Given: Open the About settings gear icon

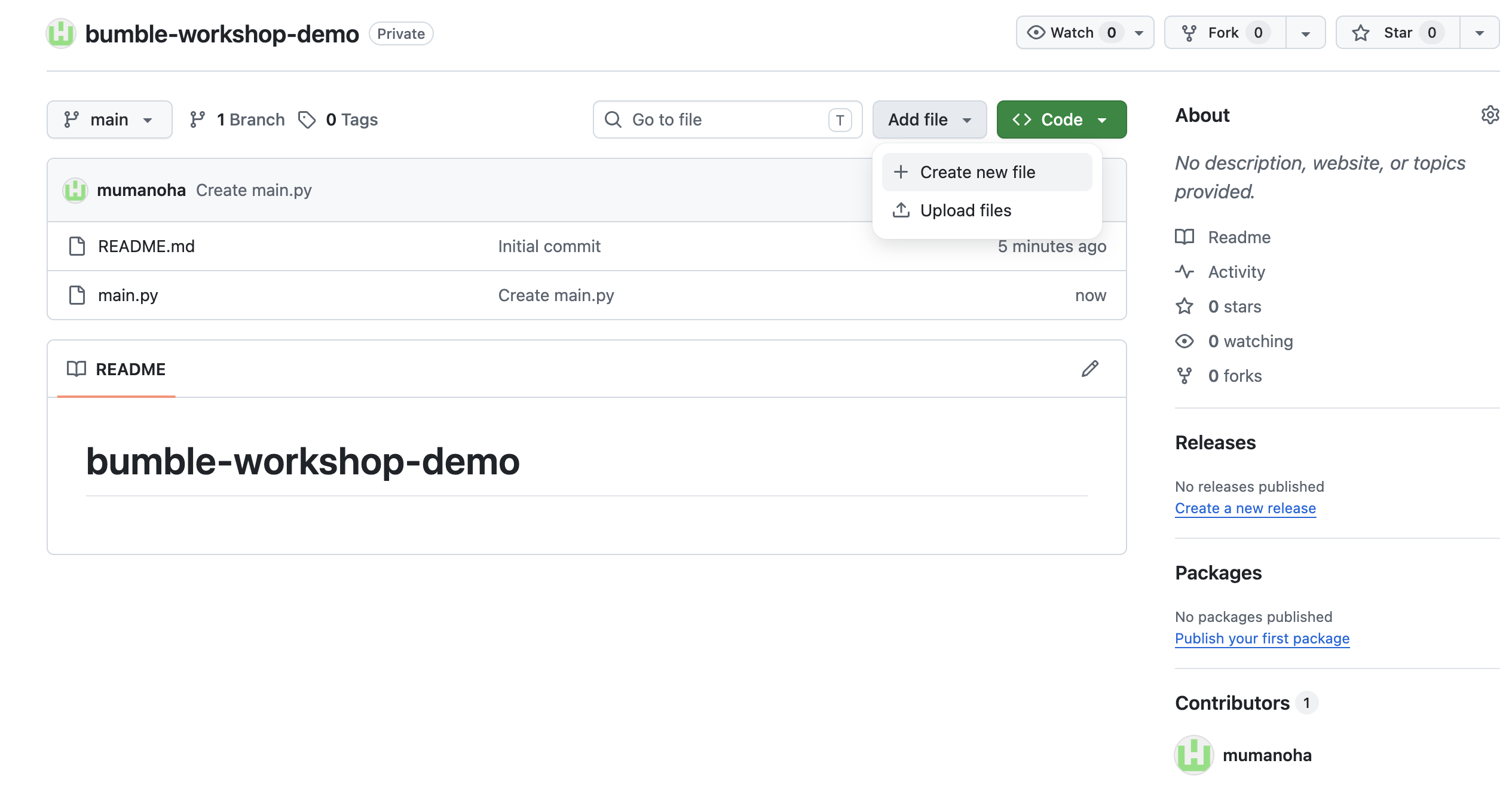Looking at the screenshot, I should 1490,115.
